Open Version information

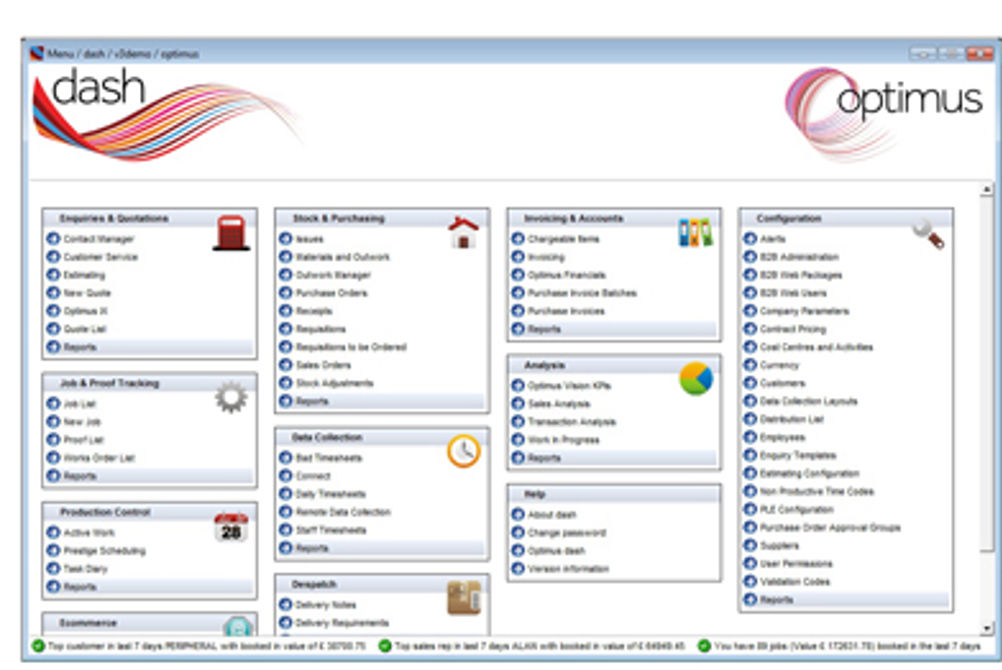click(x=568, y=568)
